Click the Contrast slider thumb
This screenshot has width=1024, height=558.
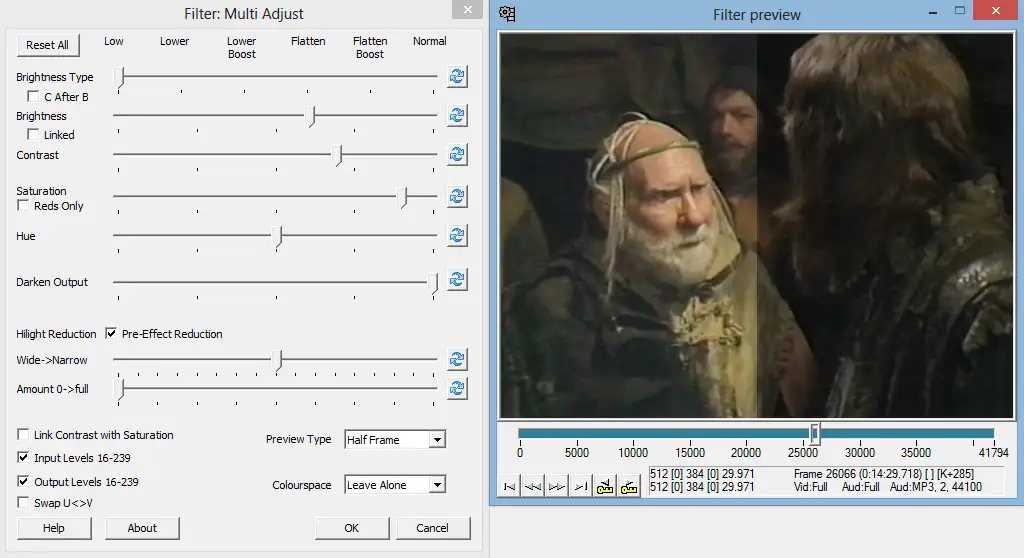[x=338, y=156]
